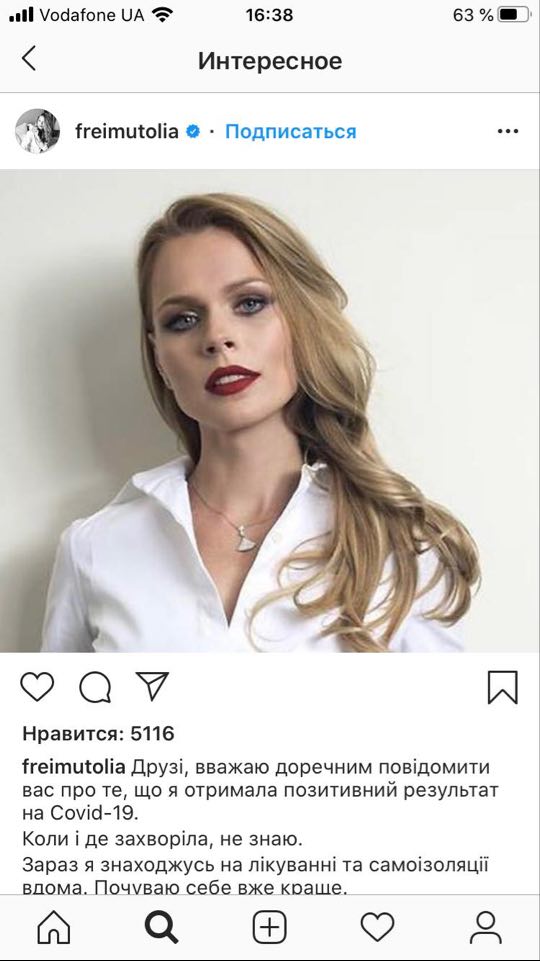
Task: Like the post with the heart icon
Action: pyautogui.click(x=37, y=687)
